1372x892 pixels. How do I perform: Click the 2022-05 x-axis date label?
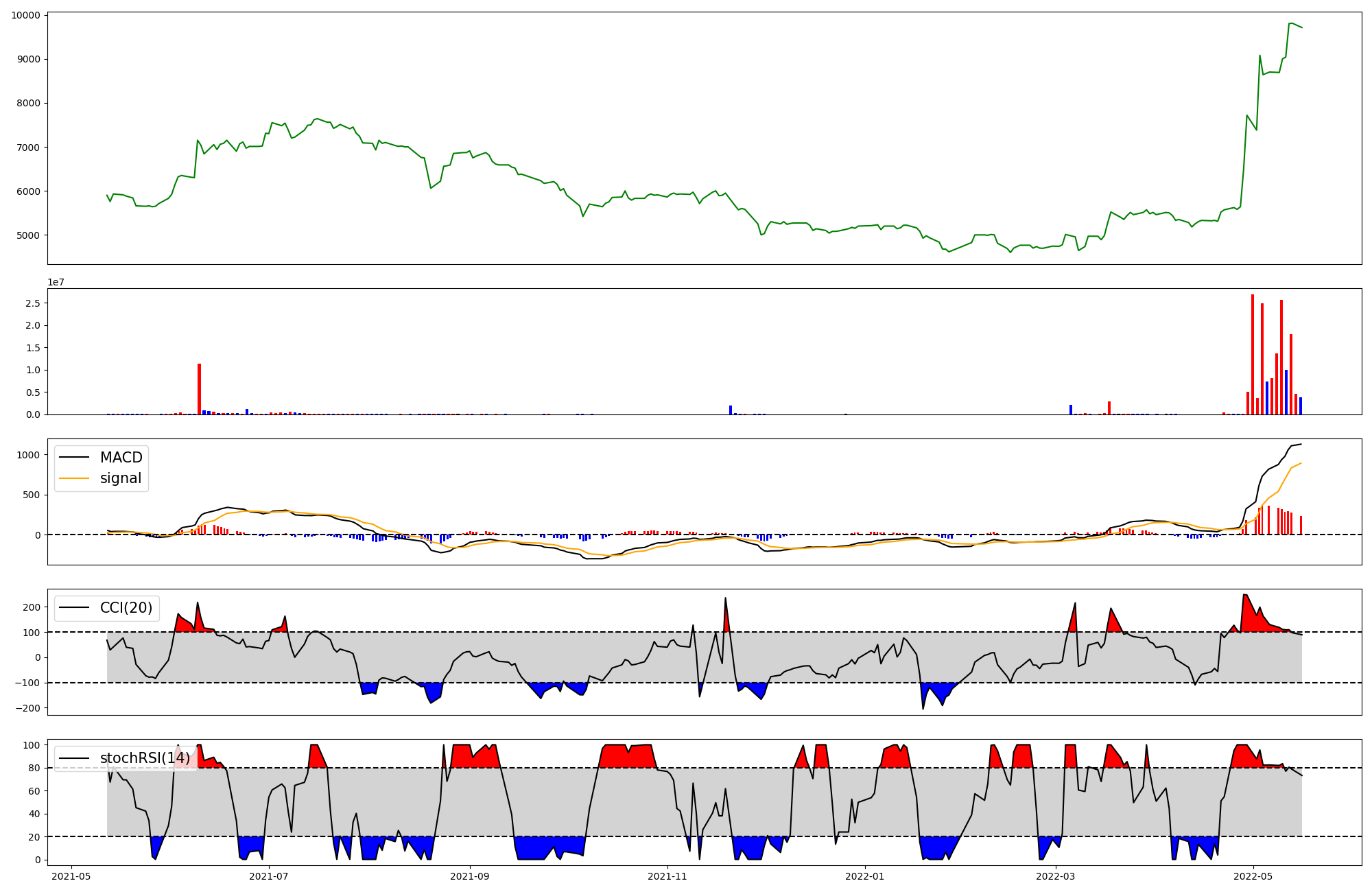tap(1253, 876)
